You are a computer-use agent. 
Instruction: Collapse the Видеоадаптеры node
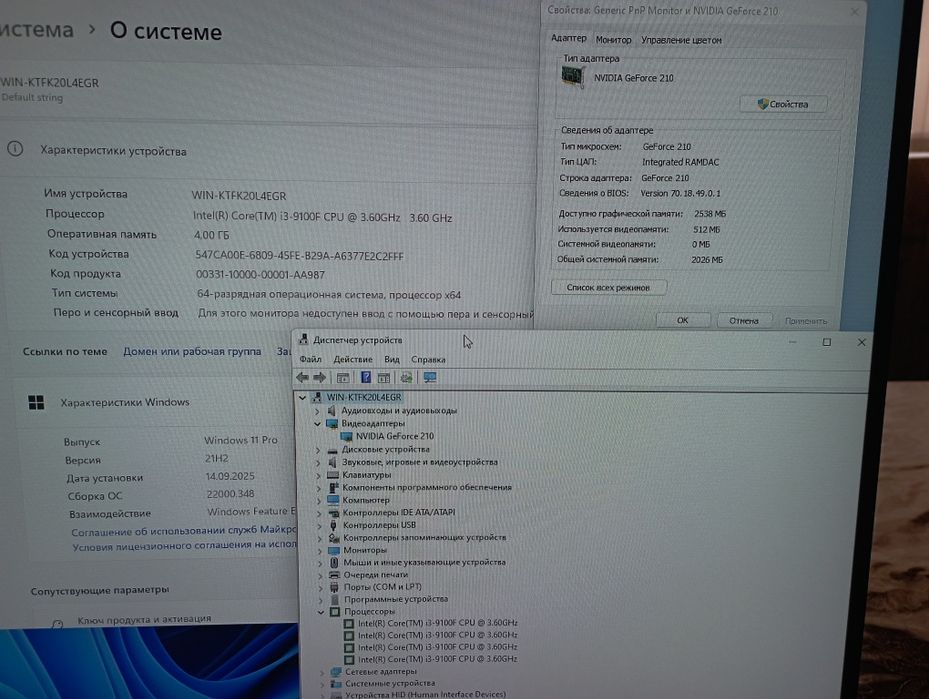(x=317, y=424)
